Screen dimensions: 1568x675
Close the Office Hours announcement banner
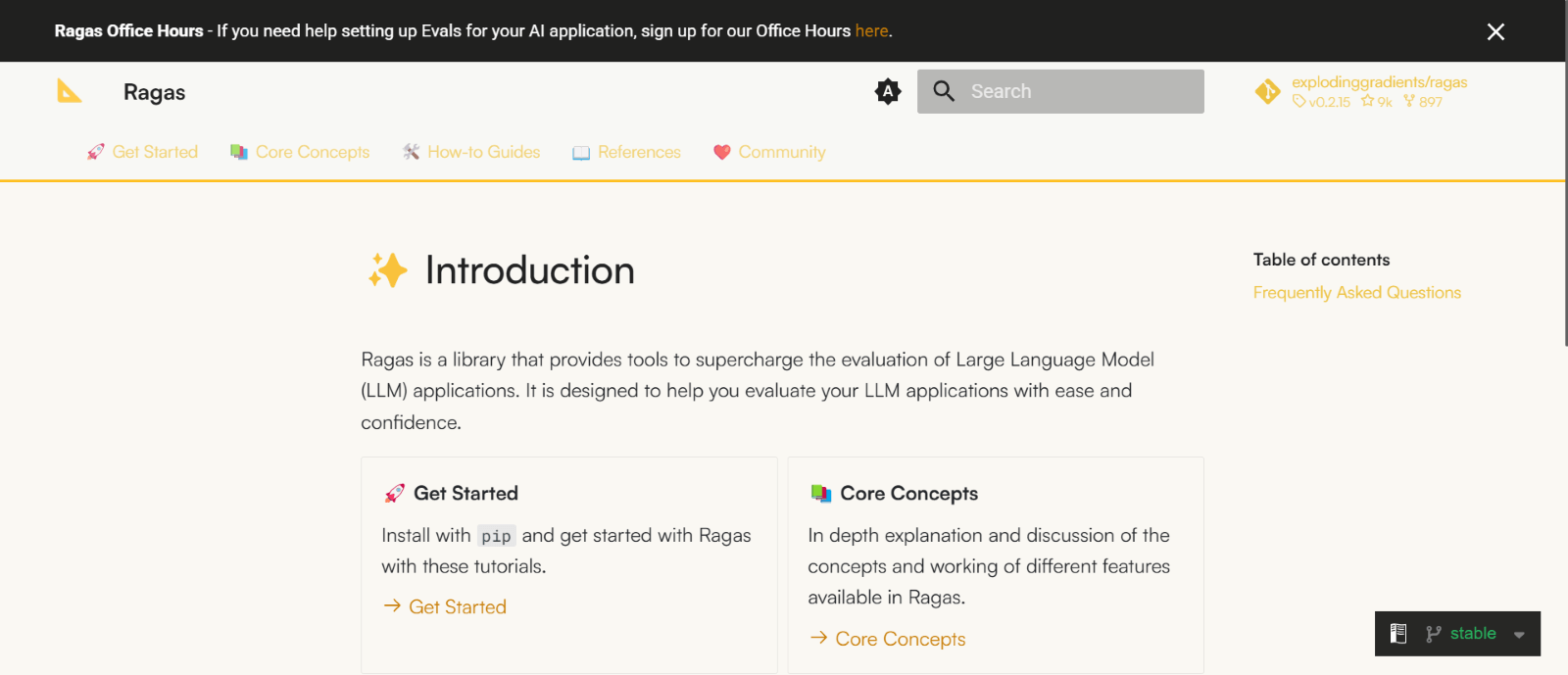click(1495, 31)
